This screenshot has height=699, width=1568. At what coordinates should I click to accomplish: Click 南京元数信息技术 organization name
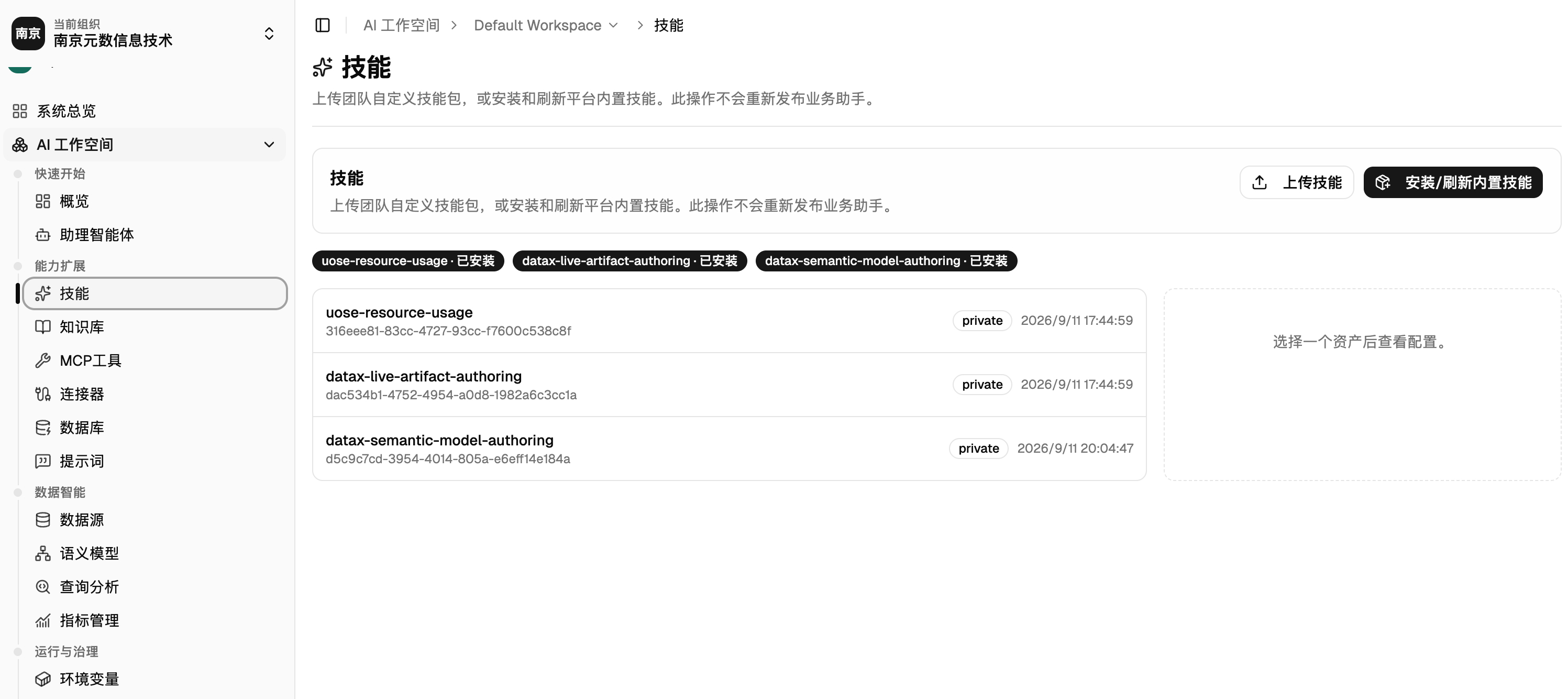tap(113, 40)
